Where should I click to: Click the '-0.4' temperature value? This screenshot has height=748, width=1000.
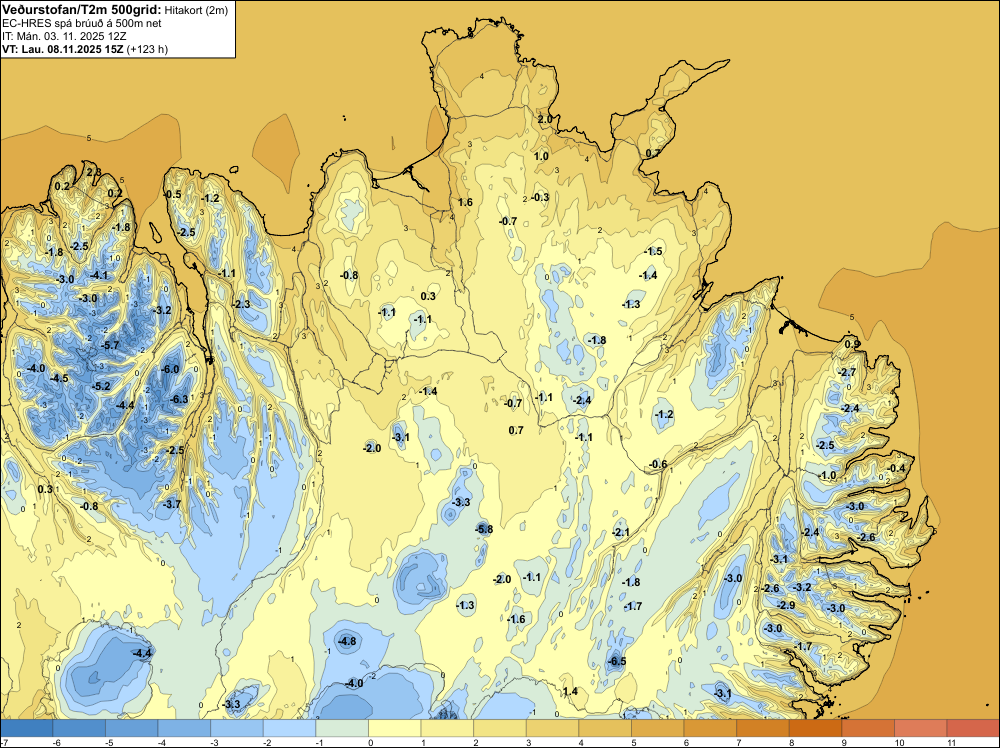click(896, 468)
